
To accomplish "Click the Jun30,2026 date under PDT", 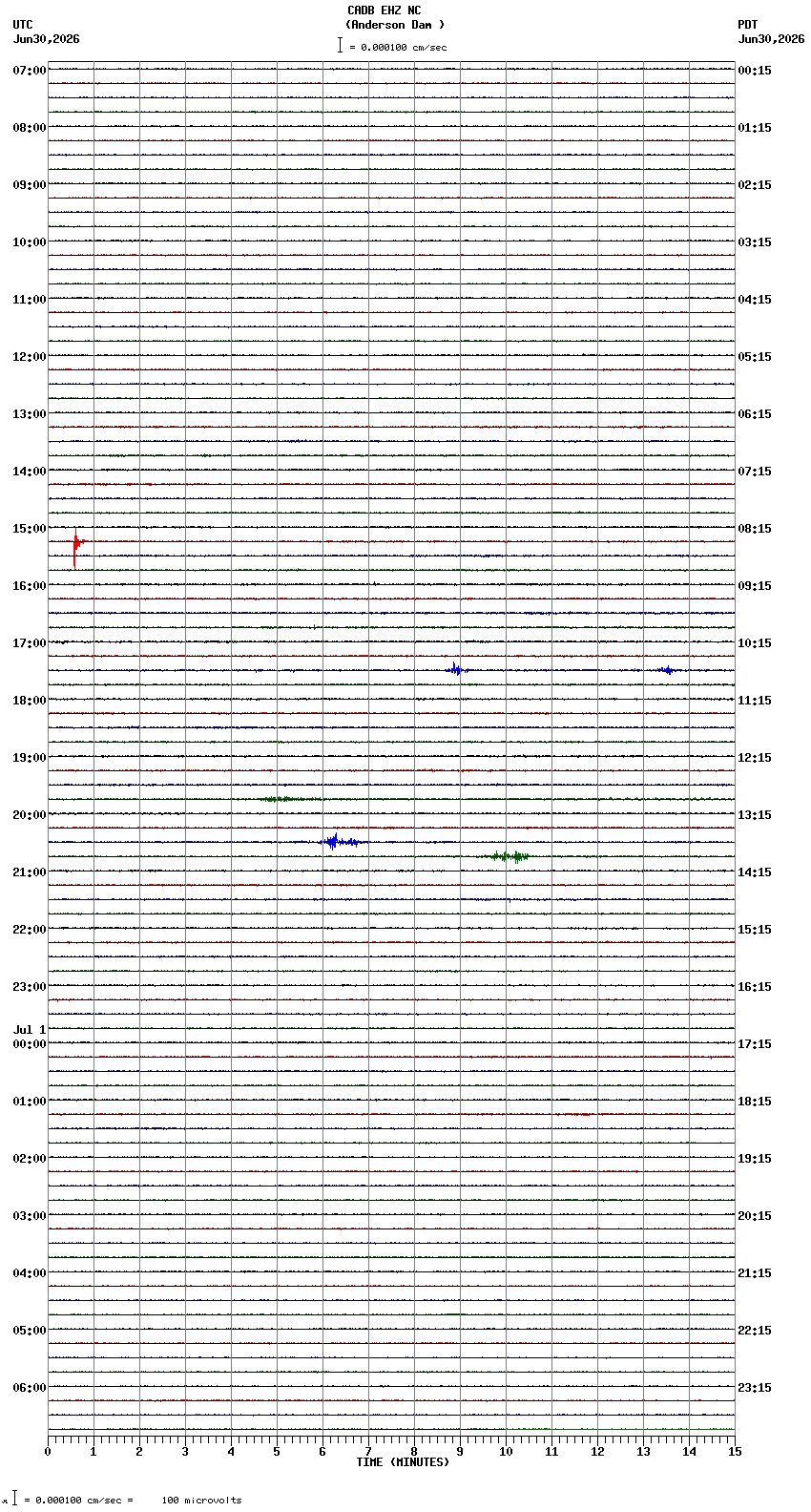I will [771, 39].
